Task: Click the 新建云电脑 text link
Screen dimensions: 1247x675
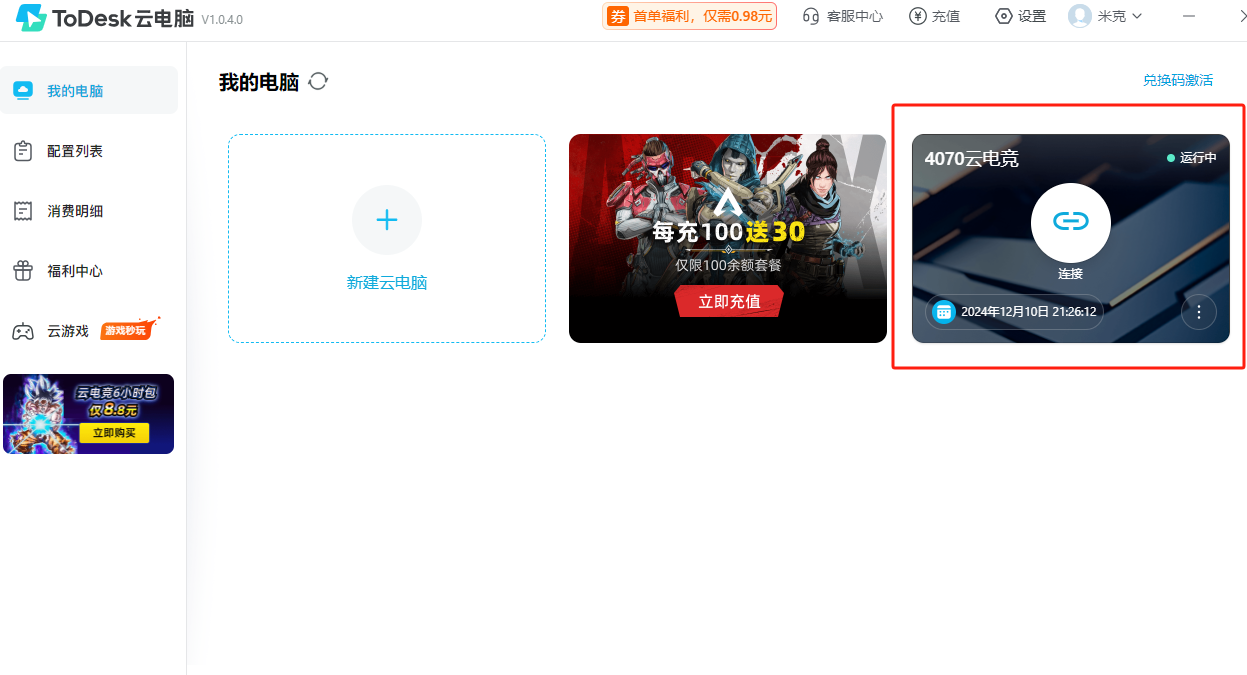Action: 387,283
